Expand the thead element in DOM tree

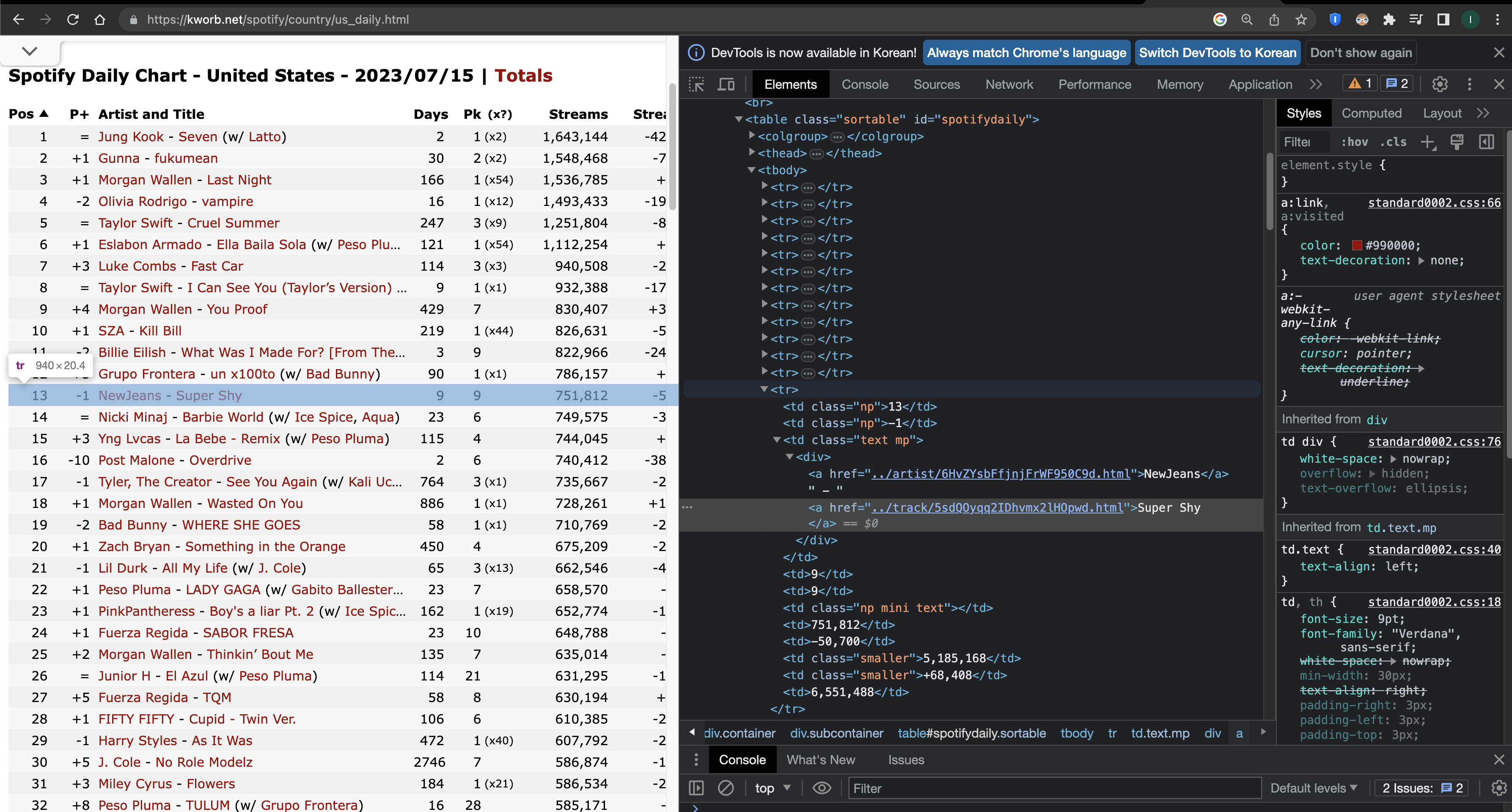tap(752, 153)
